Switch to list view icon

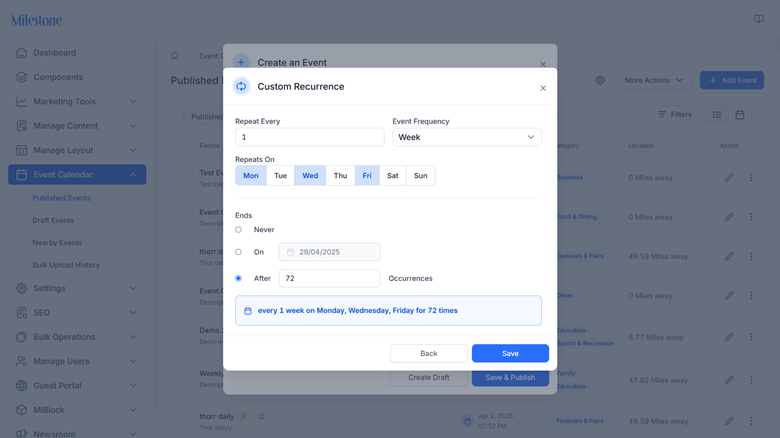coord(717,114)
